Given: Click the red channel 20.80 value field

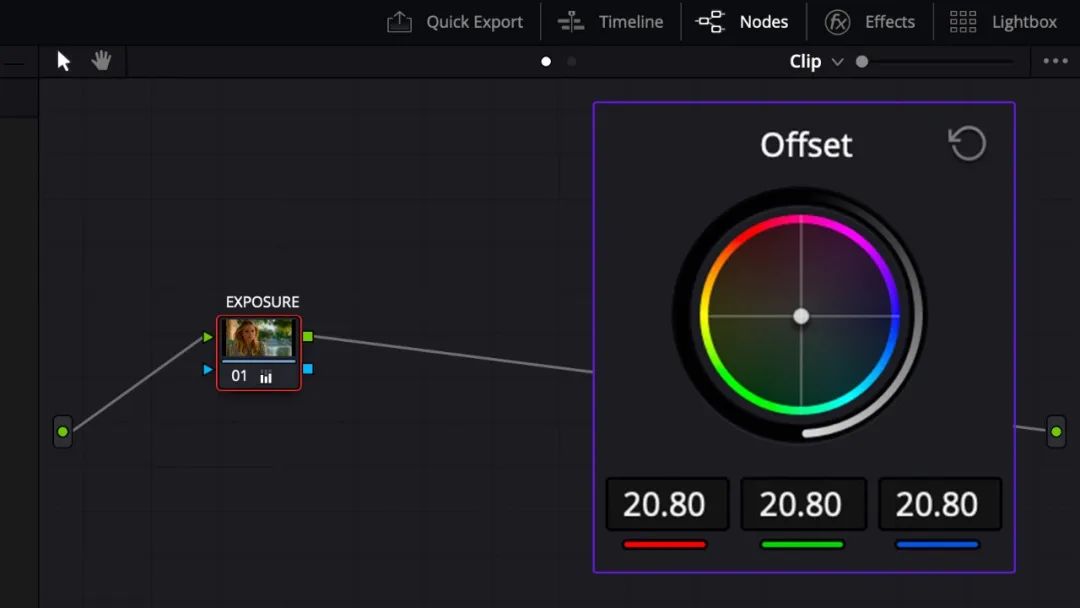Looking at the screenshot, I should pyautogui.click(x=667, y=504).
